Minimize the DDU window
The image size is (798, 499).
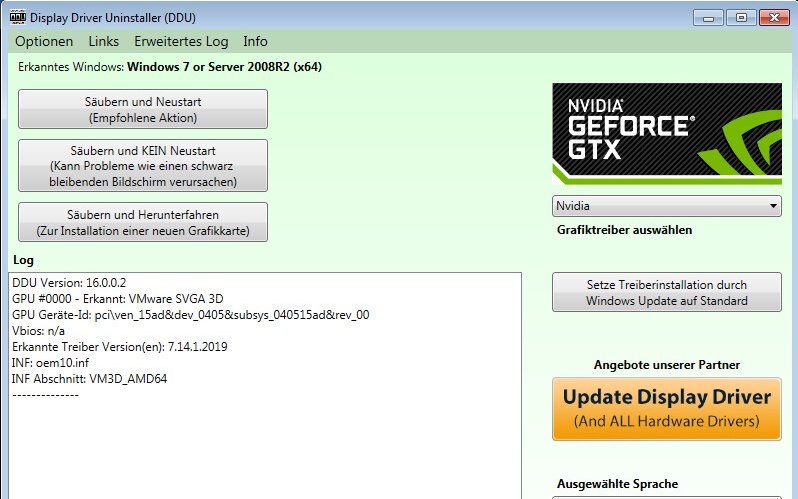point(708,18)
